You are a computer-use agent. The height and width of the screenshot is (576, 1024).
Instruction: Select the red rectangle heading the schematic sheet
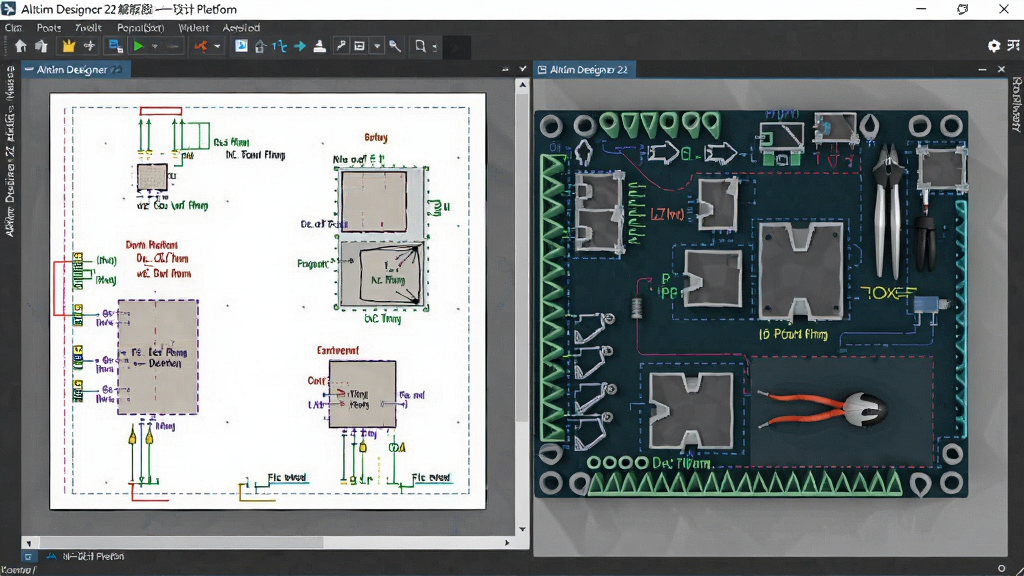161,111
